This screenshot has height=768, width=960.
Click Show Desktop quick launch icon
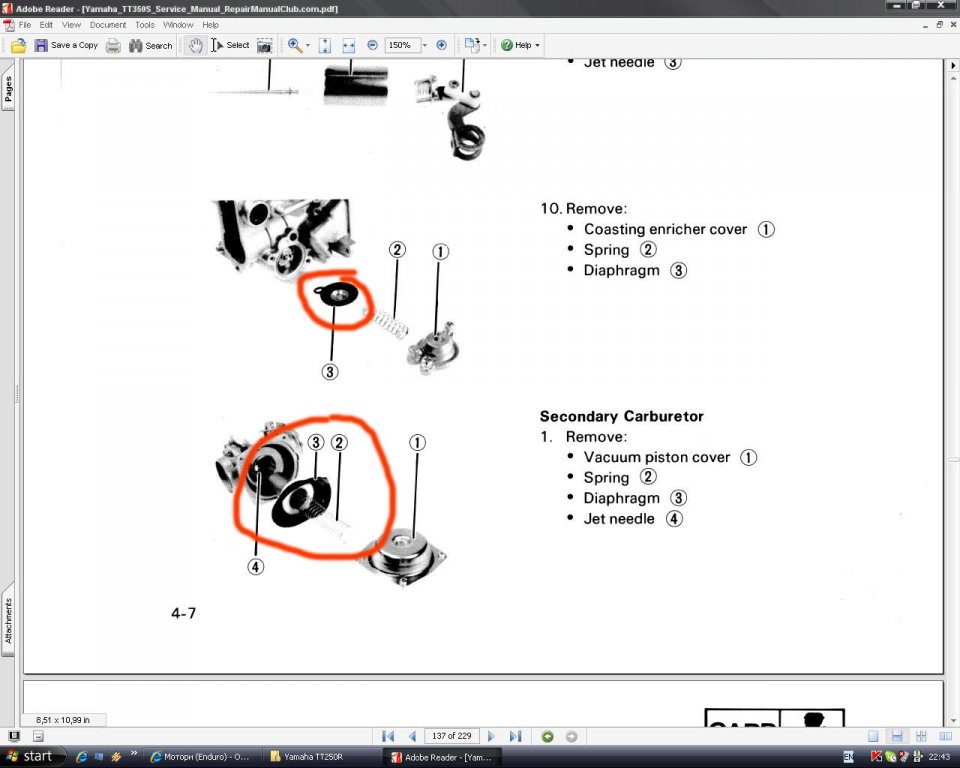click(99, 757)
